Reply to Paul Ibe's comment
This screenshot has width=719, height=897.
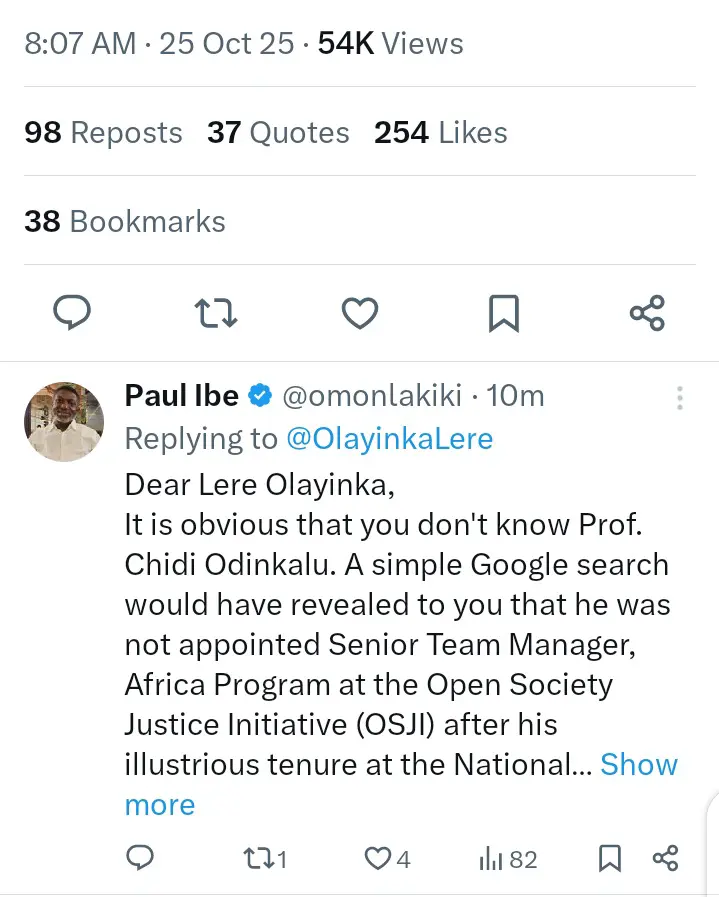click(141, 858)
